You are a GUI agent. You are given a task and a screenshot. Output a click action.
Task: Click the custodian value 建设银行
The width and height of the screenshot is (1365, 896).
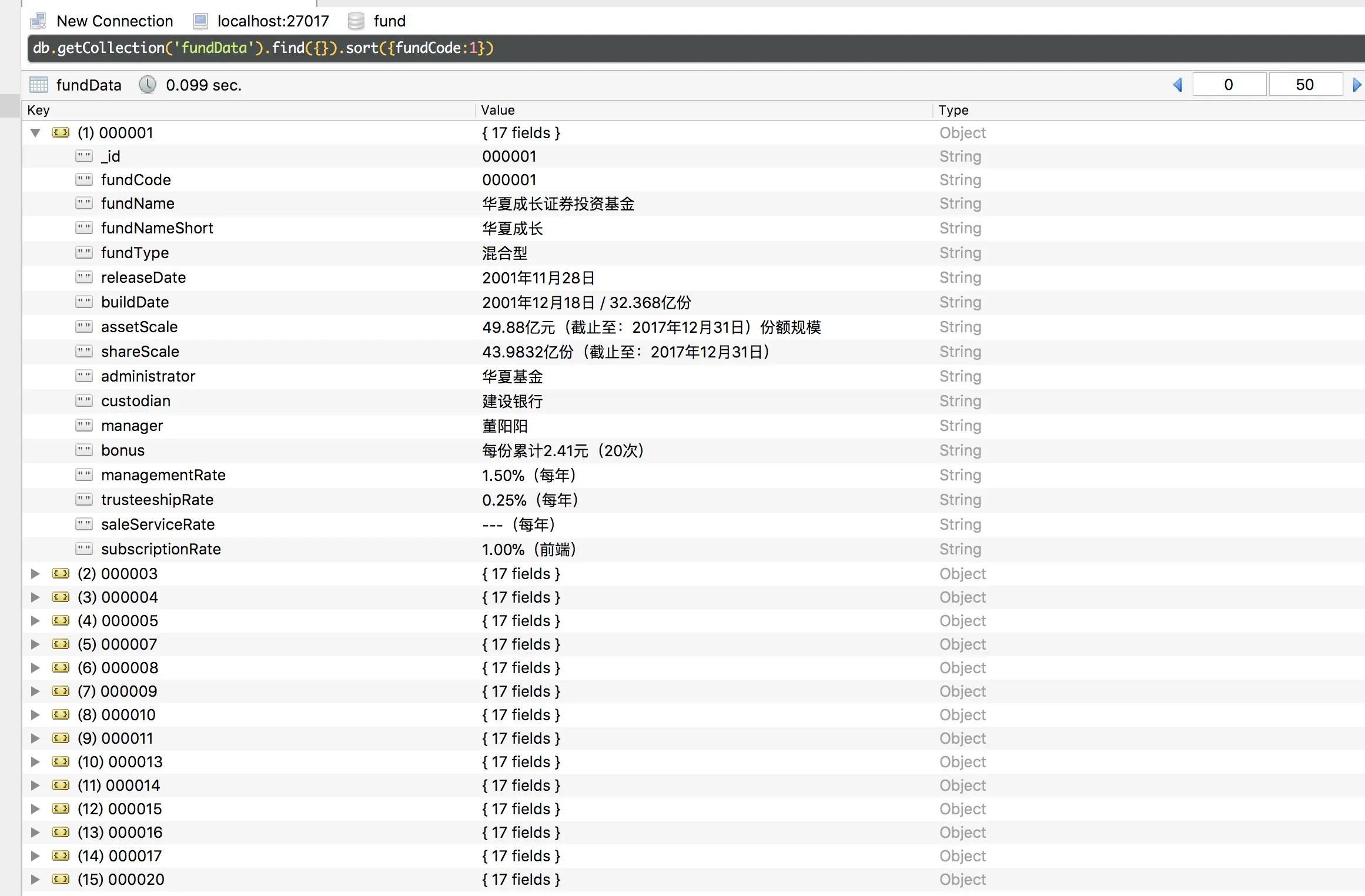[x=513, y=401]
